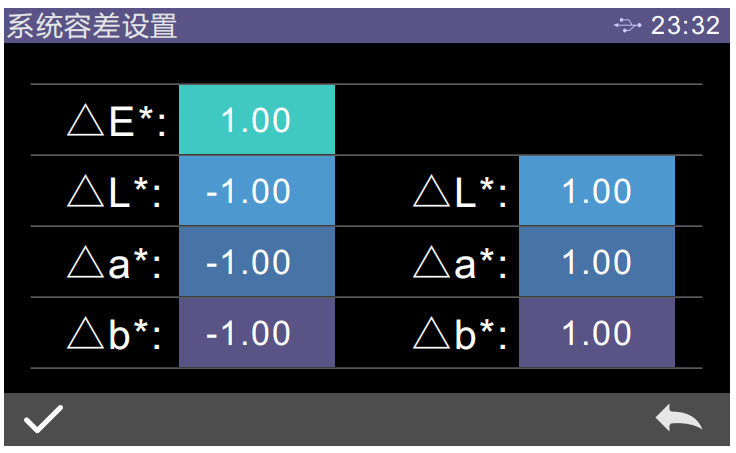Click the ΔE* row label
The width and height of the screenshot is (736, 453).
click(x=117, y=122)
